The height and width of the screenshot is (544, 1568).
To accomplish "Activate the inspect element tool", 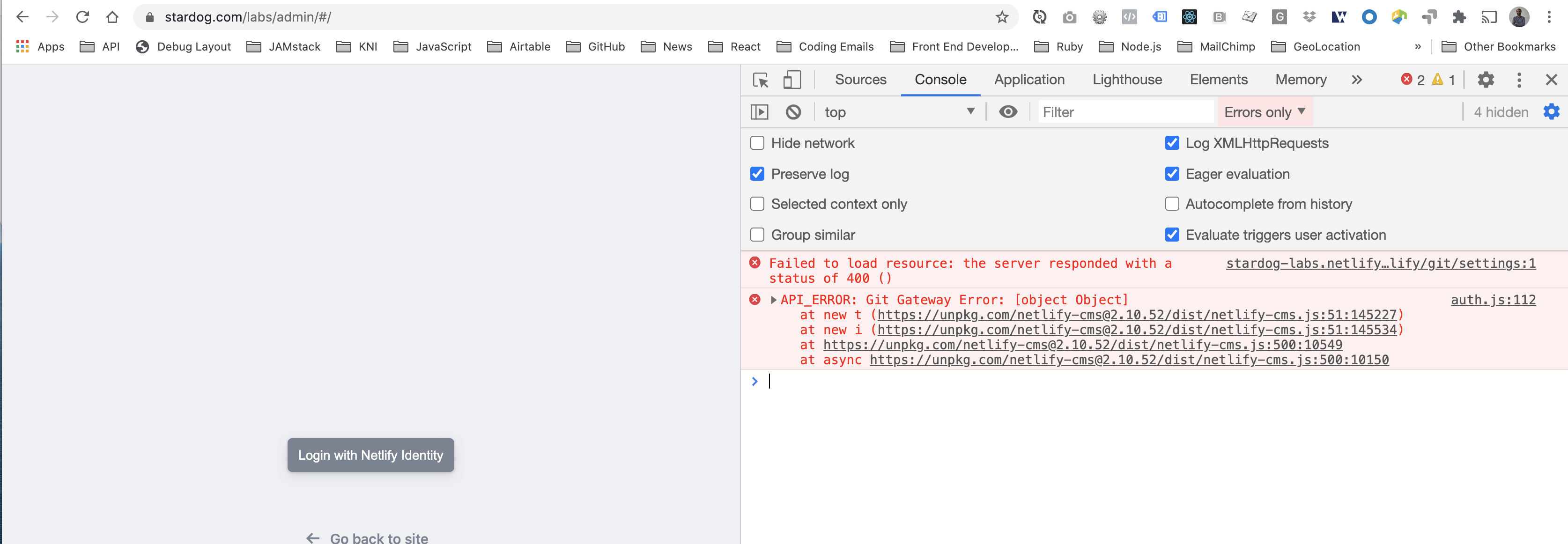I will click(x=760, y=79).
